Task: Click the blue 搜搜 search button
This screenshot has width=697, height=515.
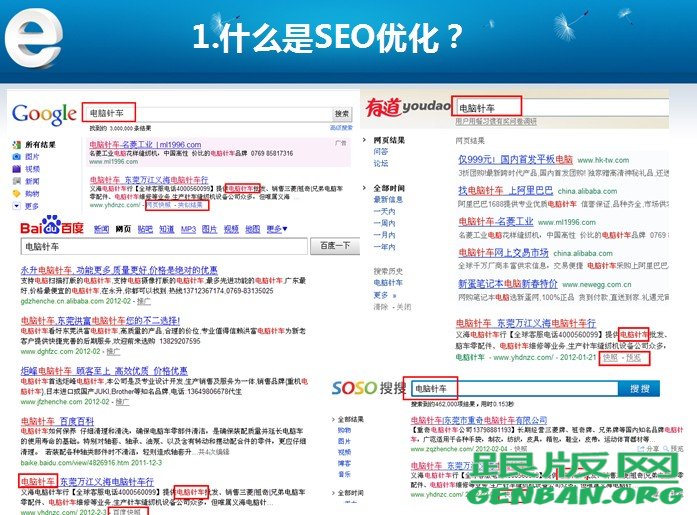Action: click(639, 389)
